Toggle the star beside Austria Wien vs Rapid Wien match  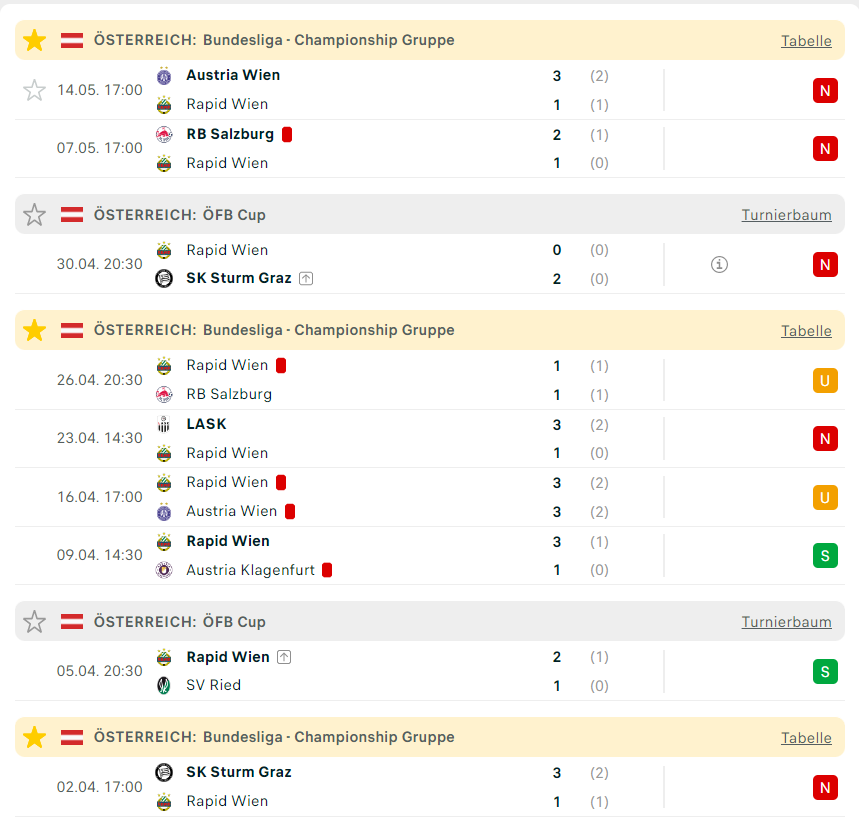point(34,90)
